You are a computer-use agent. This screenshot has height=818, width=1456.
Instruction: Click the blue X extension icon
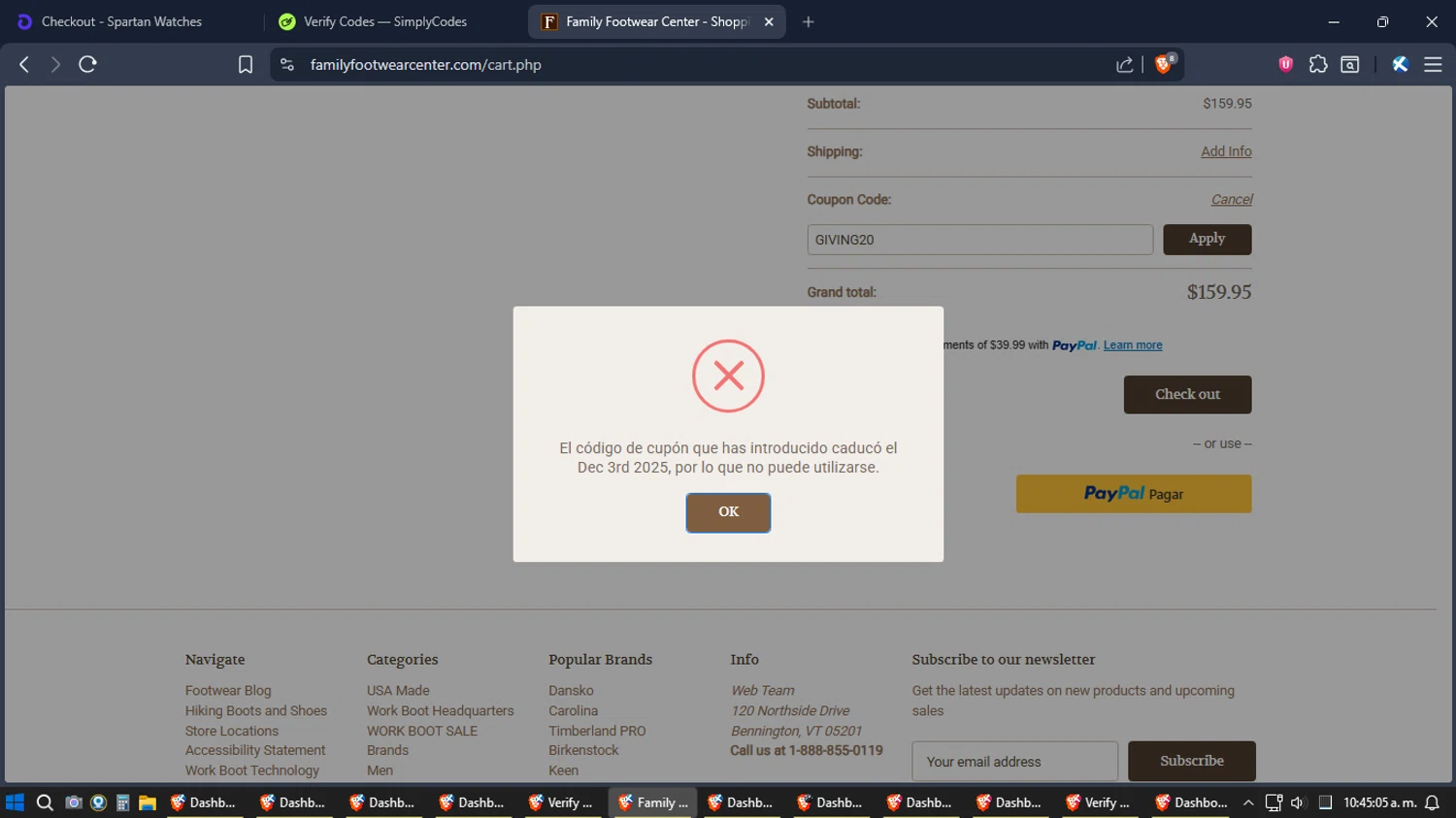pyautogui.click(x=1400, y=64)
